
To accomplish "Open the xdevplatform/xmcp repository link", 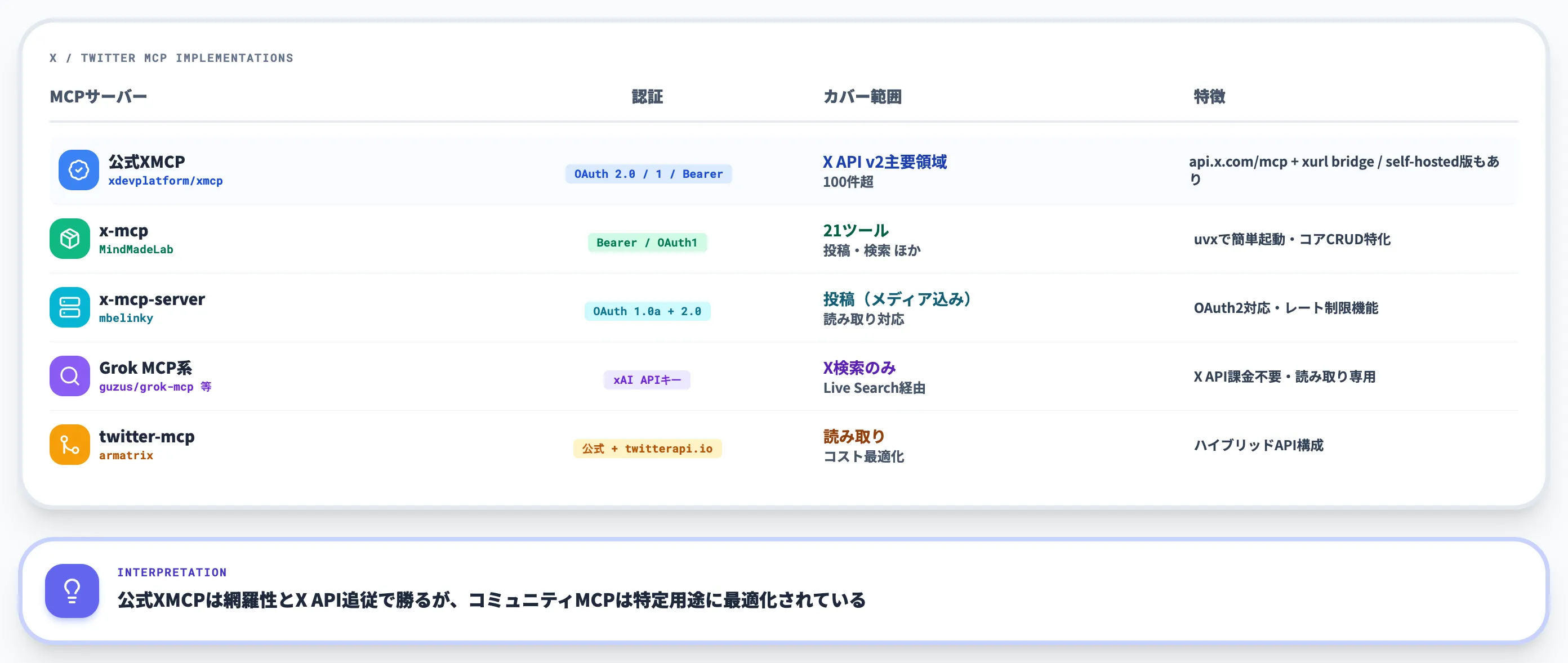I will (166, 181).
